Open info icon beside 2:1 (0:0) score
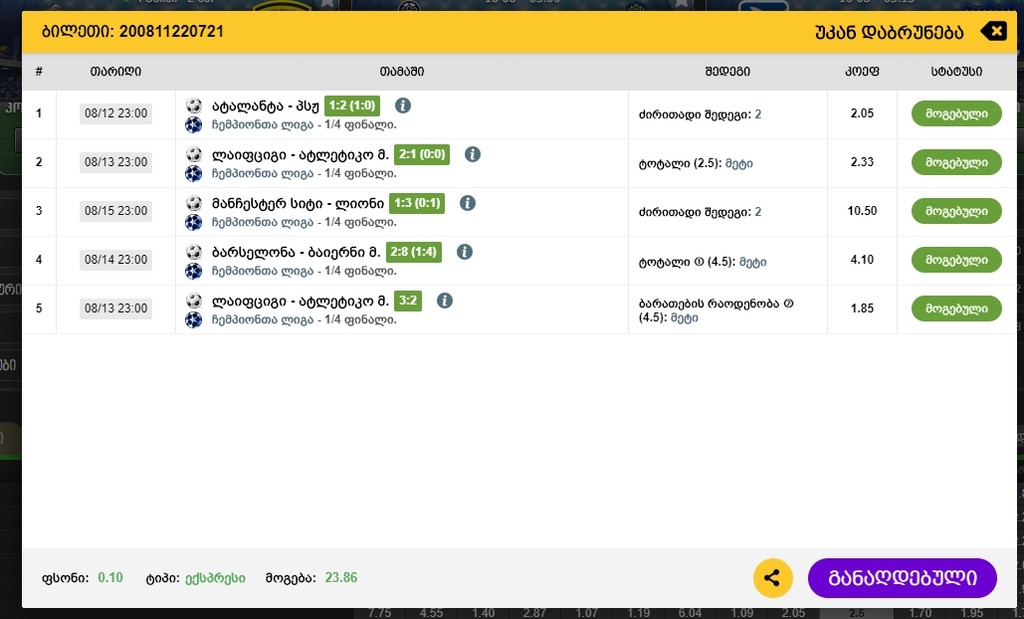 [472, 154]
